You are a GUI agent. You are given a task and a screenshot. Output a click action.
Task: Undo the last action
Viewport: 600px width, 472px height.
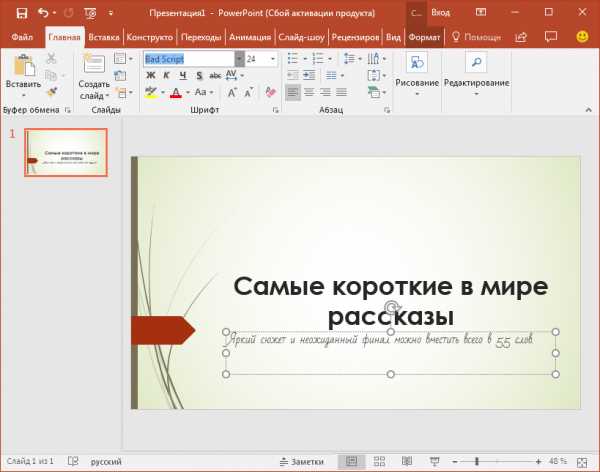coord(43,13)
